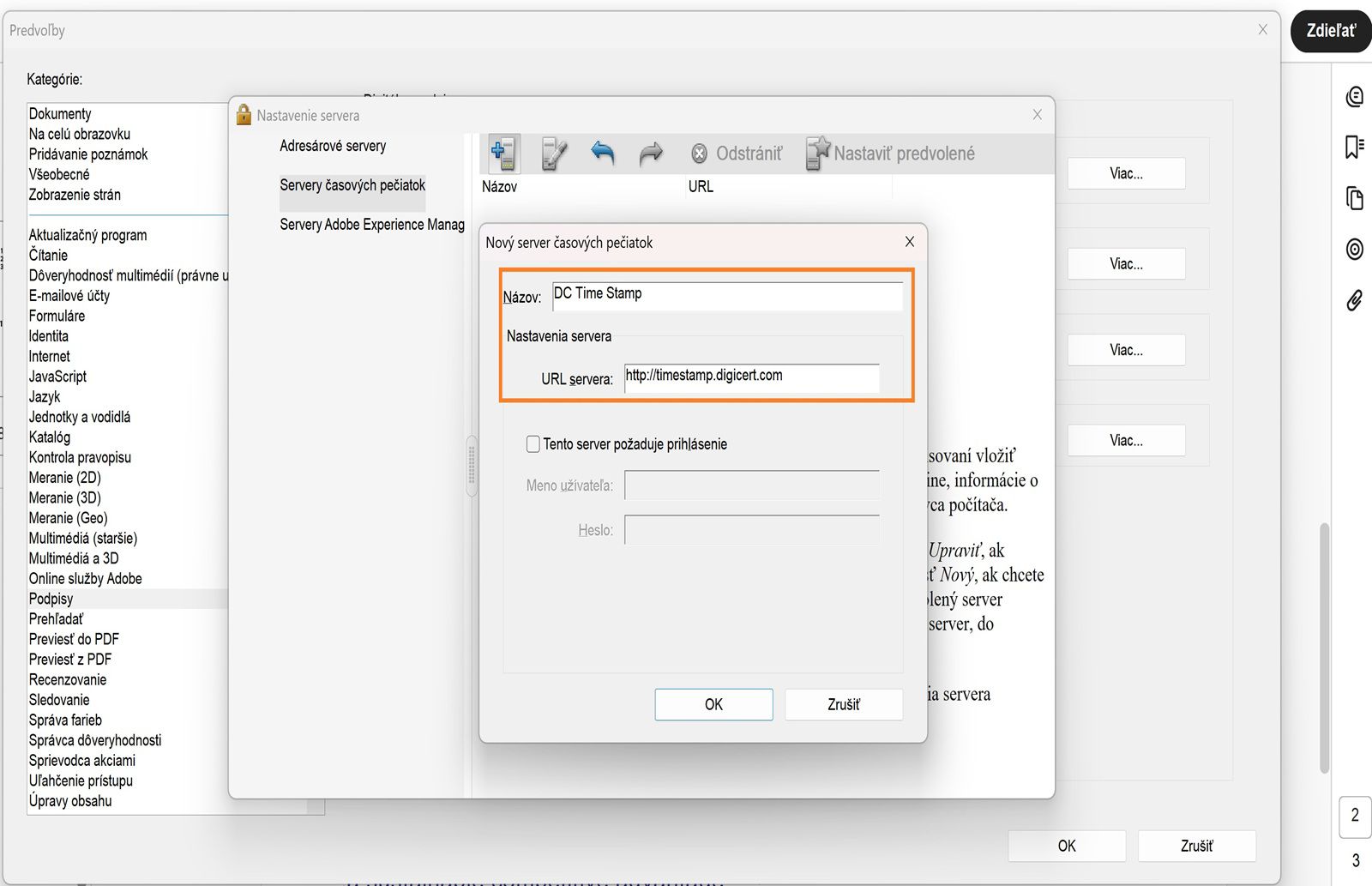Select Meranie (Geo) category
Screen dimensions: 1372x886
point(69,518)
